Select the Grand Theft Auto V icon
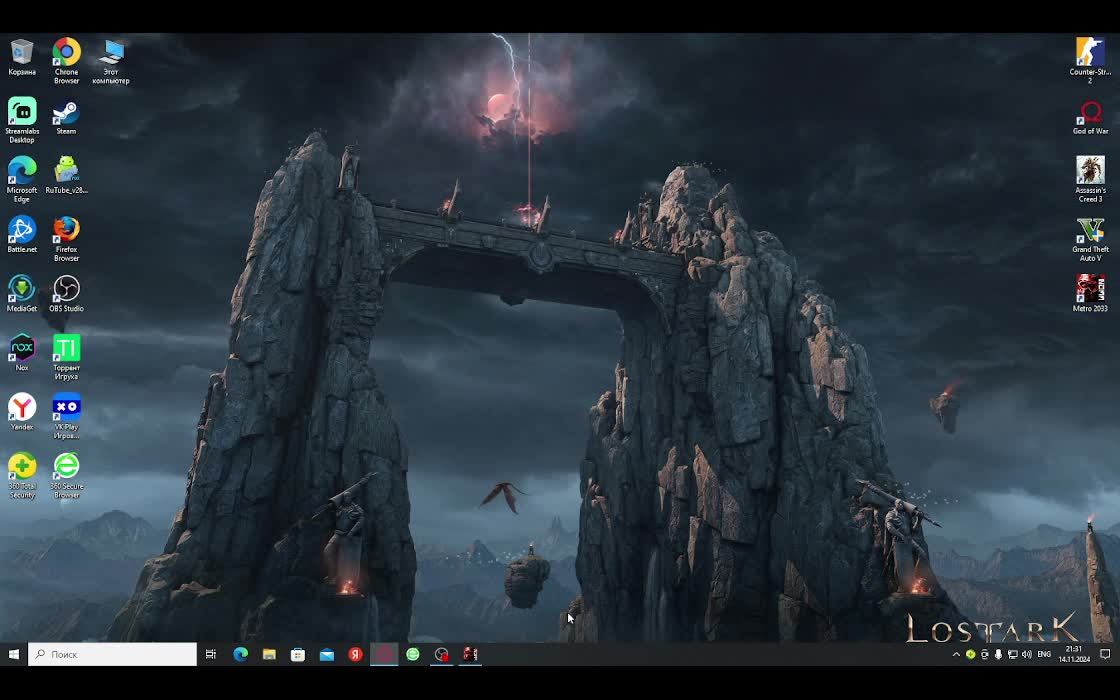Viewport: 1120px width, 700px height. pos(1090,239)
